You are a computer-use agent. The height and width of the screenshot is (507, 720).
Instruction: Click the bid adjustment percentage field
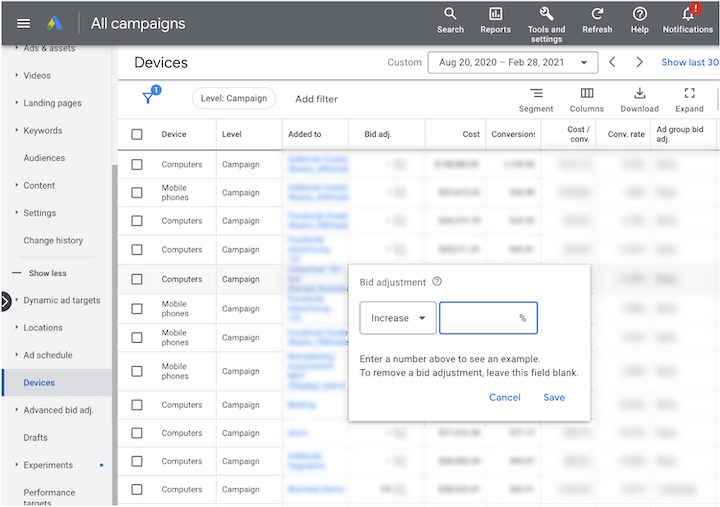[480, 318]
